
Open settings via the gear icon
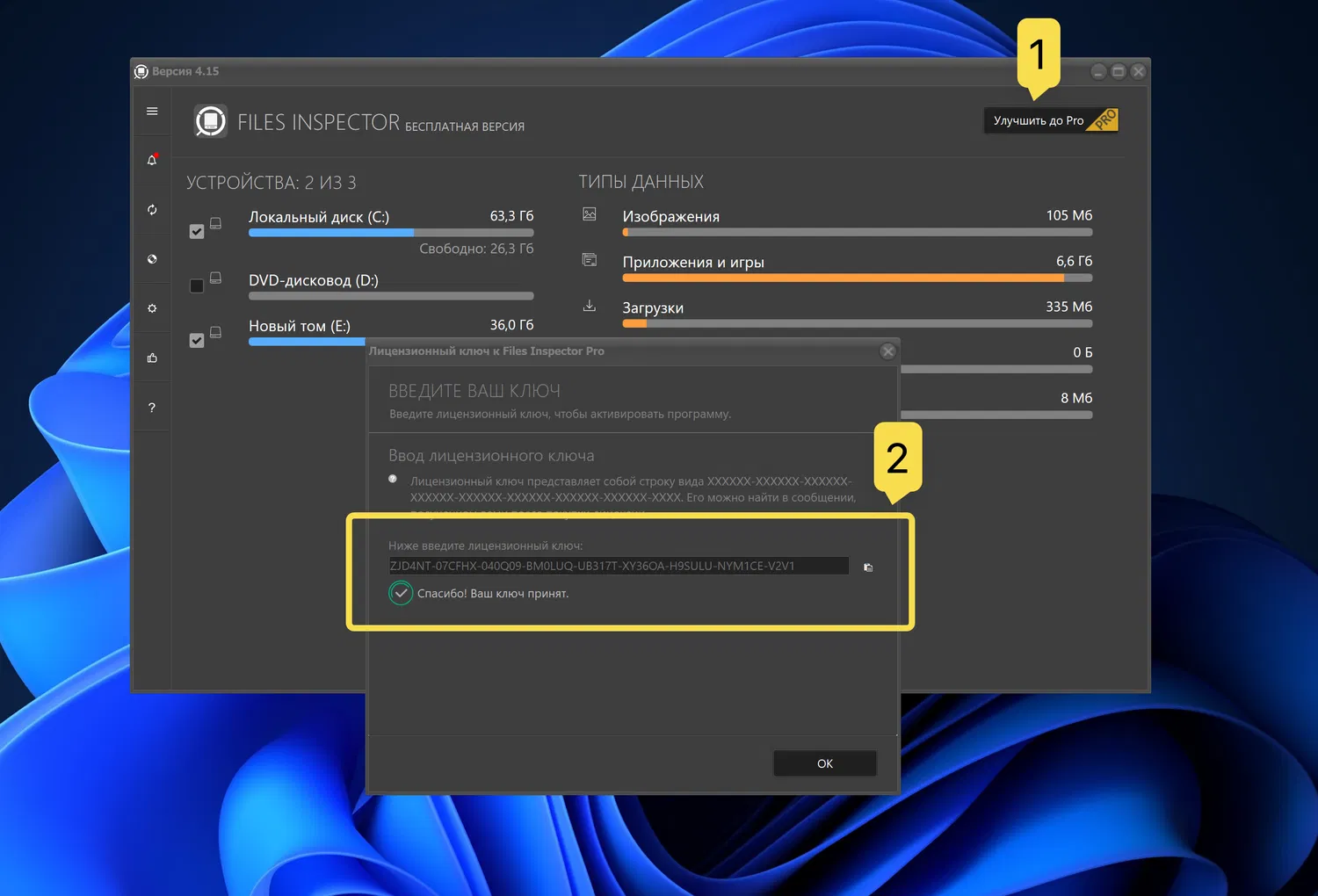(x=151, y=307)
